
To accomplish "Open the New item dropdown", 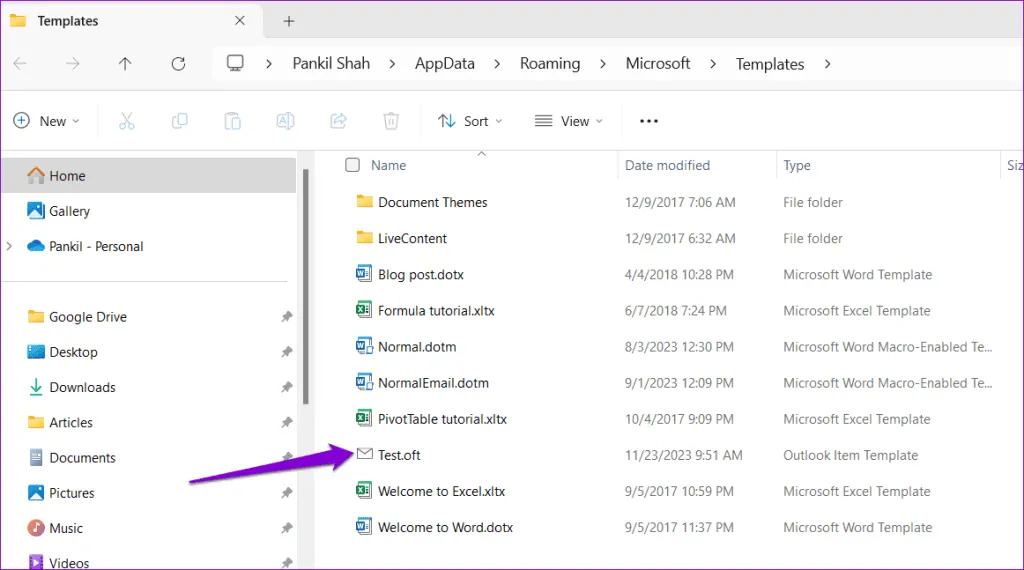I will coord(46,121).
